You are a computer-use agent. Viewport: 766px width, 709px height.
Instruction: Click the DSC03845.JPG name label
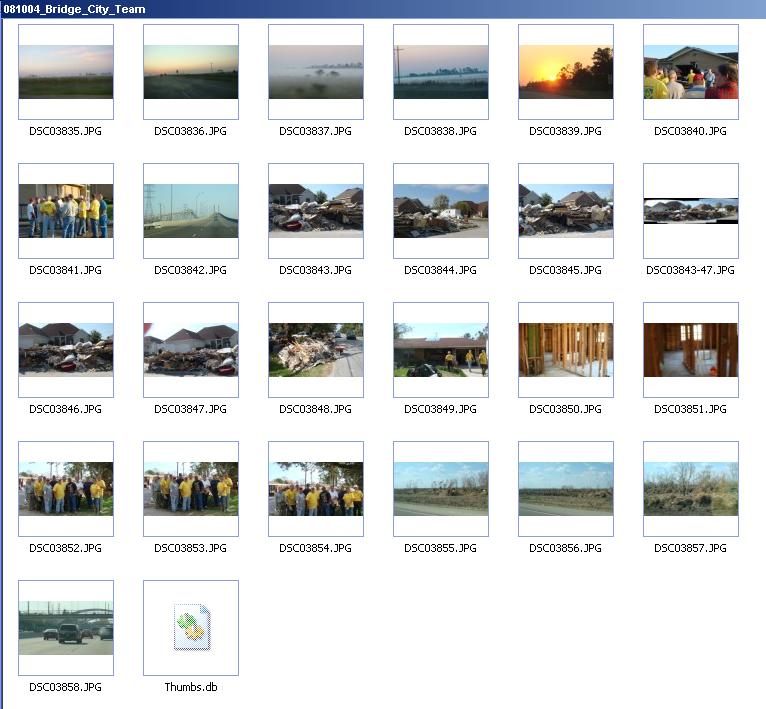coord(566,270)
